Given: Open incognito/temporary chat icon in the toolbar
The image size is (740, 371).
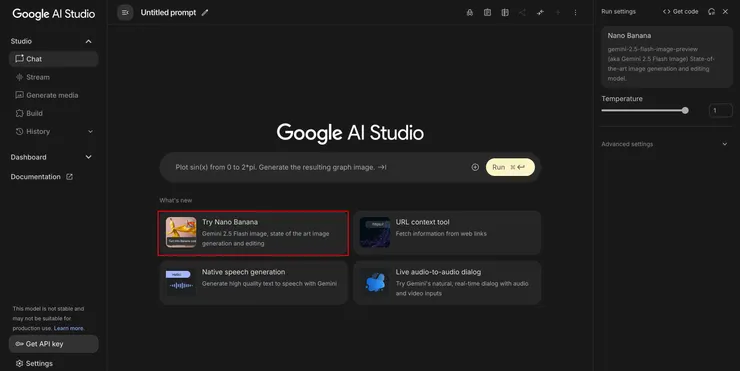Looking at the screenshot, I should coord(470,13).
